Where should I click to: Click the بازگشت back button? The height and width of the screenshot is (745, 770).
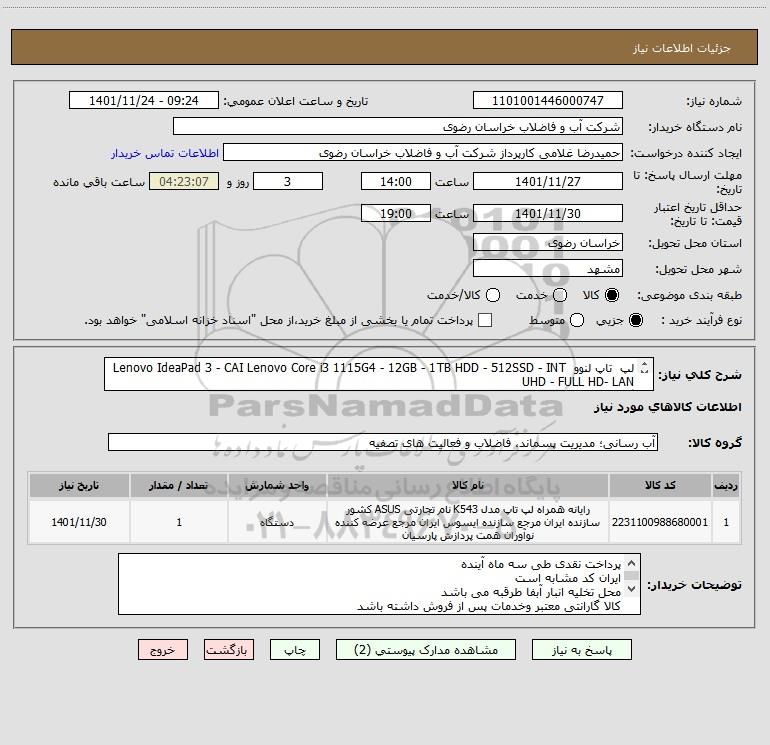[229, 650]
